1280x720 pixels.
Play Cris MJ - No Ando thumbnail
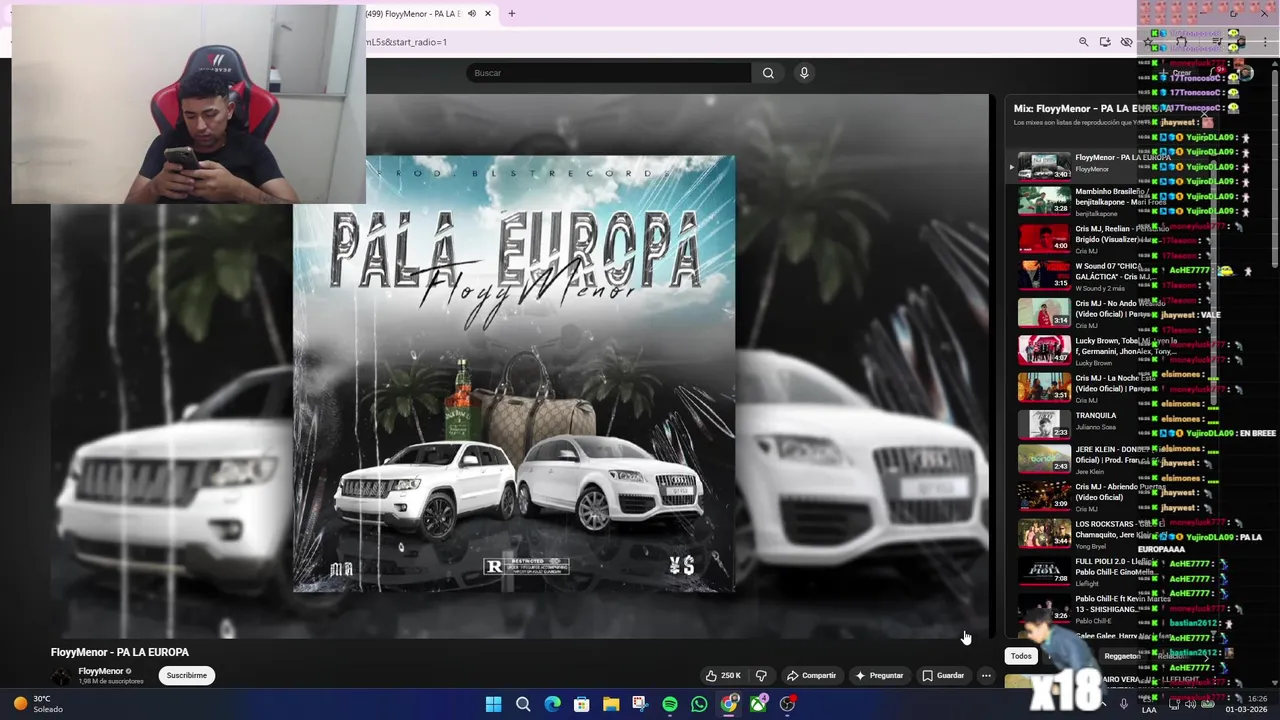point(1044,314)
